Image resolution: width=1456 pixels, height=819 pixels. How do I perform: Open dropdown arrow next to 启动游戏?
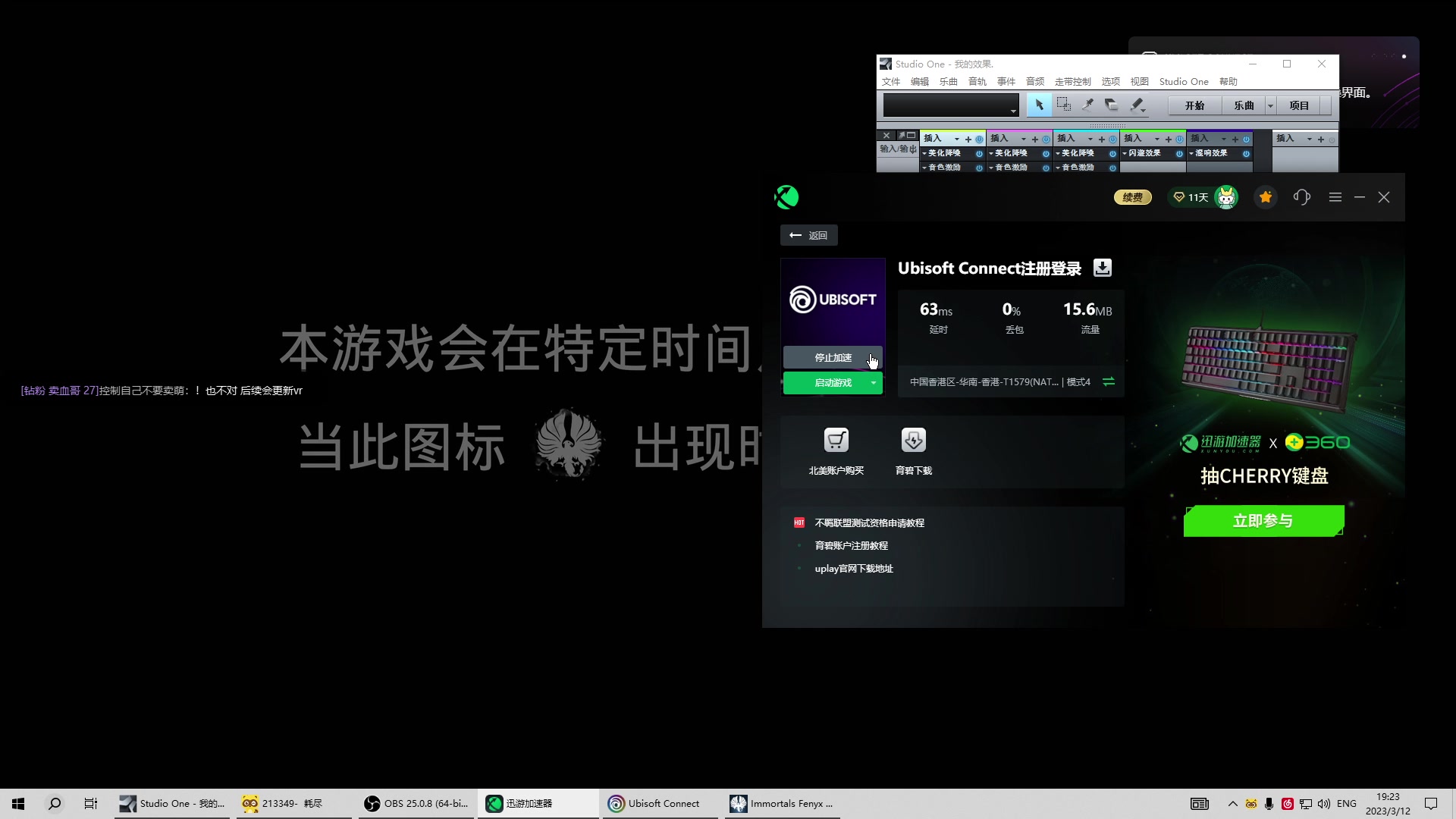[874, 383]
